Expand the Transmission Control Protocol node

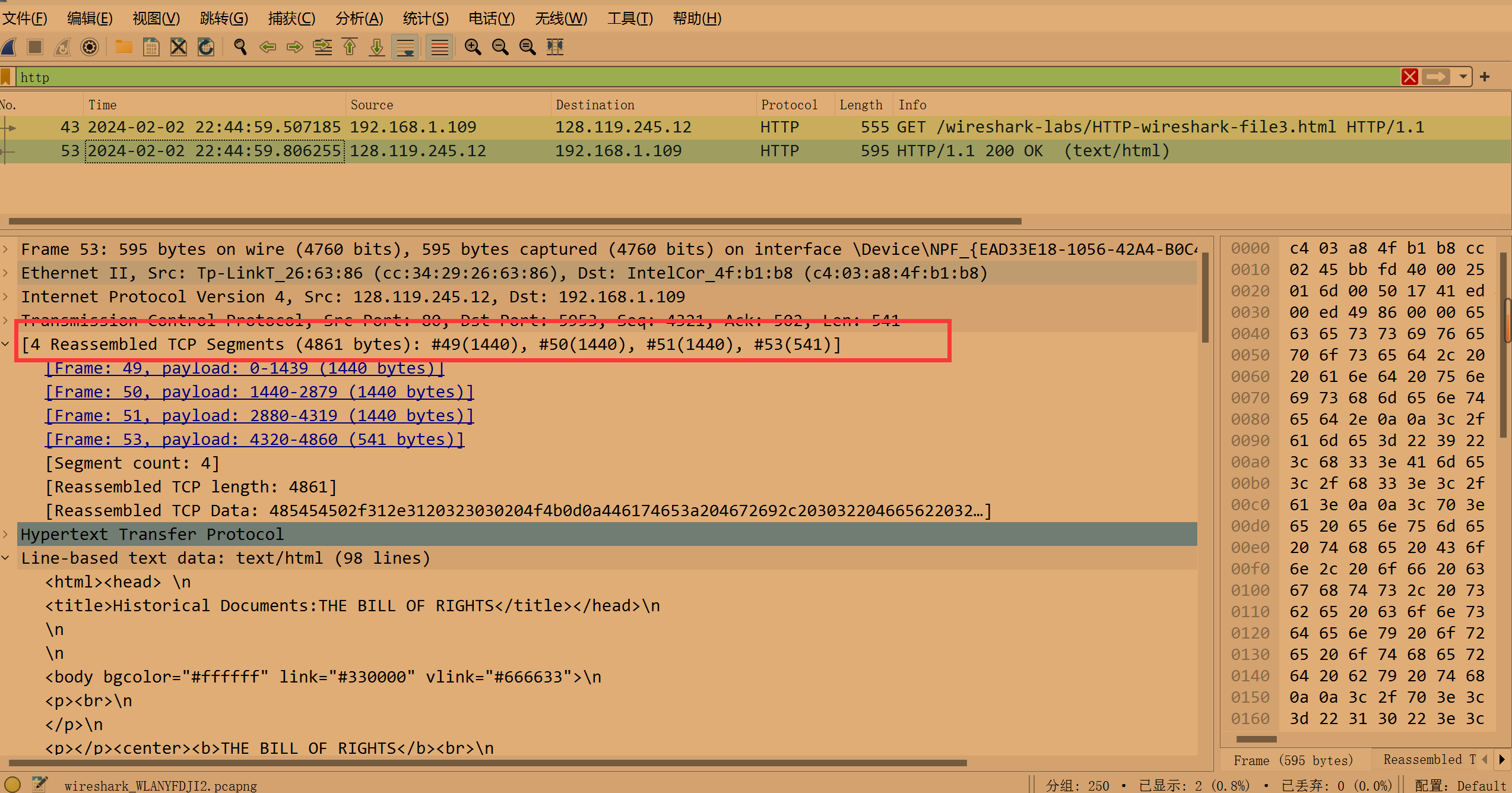tap(5, 320)
